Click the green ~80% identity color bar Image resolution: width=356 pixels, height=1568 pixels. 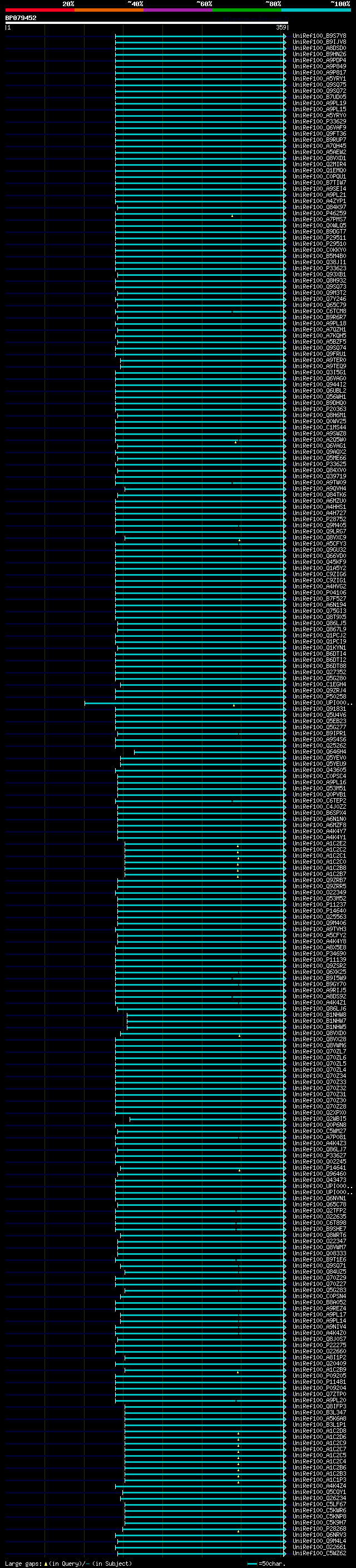(x=247, y=10)
